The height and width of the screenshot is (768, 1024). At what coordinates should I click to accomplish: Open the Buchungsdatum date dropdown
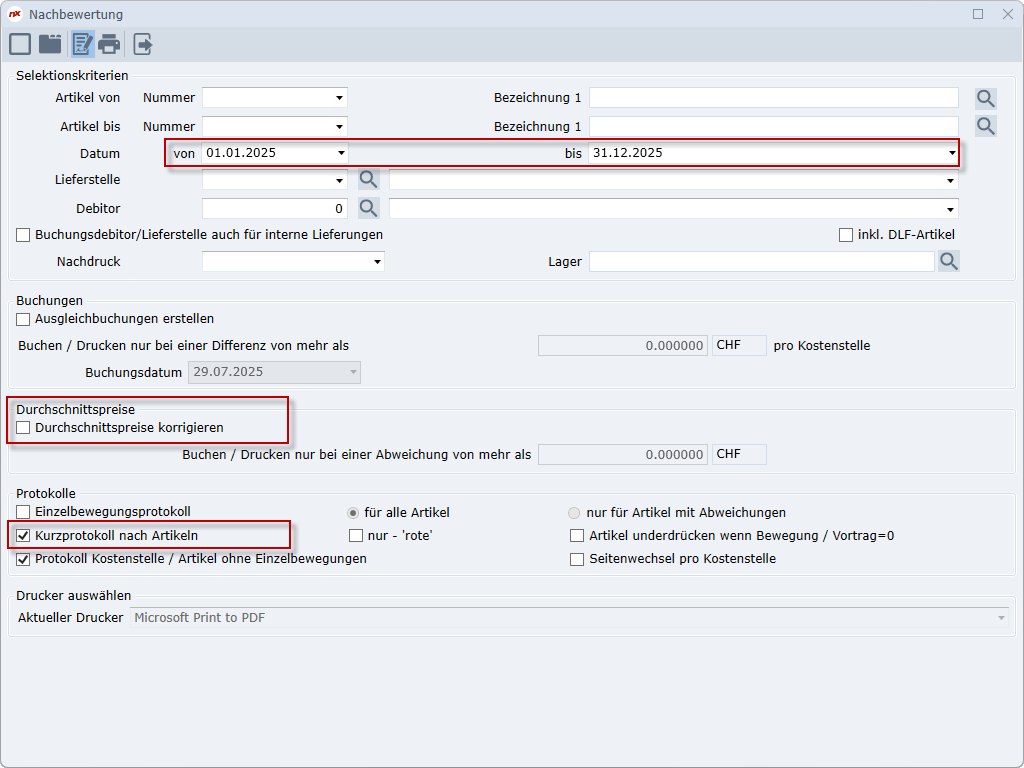pyautogui.click(x=353, y=372)
